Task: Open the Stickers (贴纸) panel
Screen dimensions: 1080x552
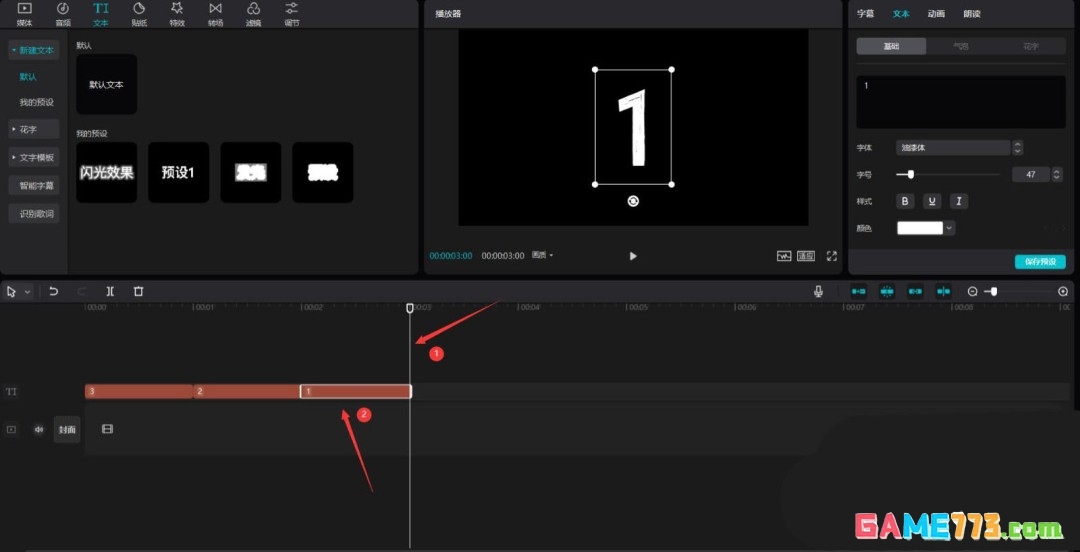Action: (x=138, y=13)
